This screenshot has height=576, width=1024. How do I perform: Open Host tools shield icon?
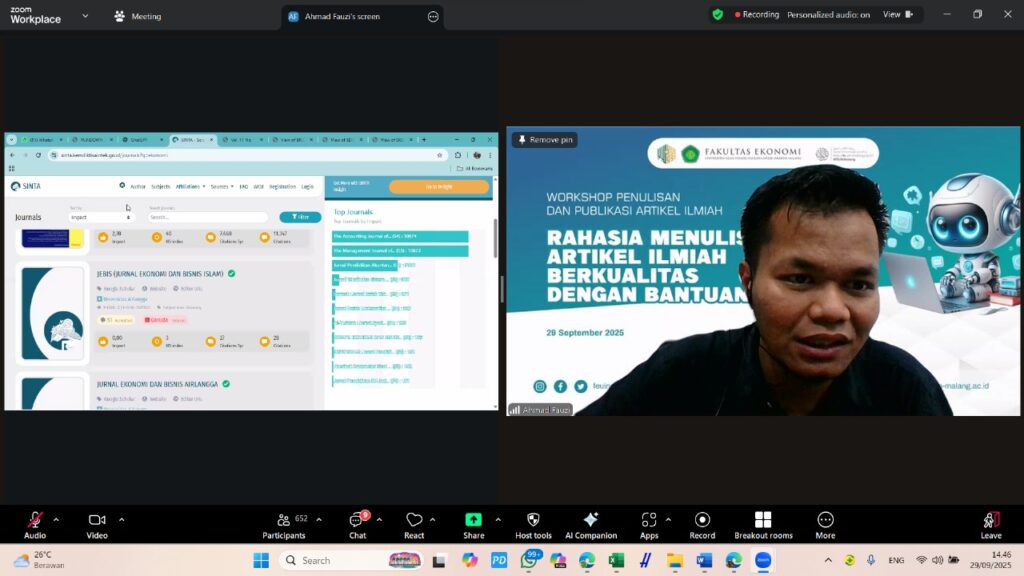click(533, 520)
